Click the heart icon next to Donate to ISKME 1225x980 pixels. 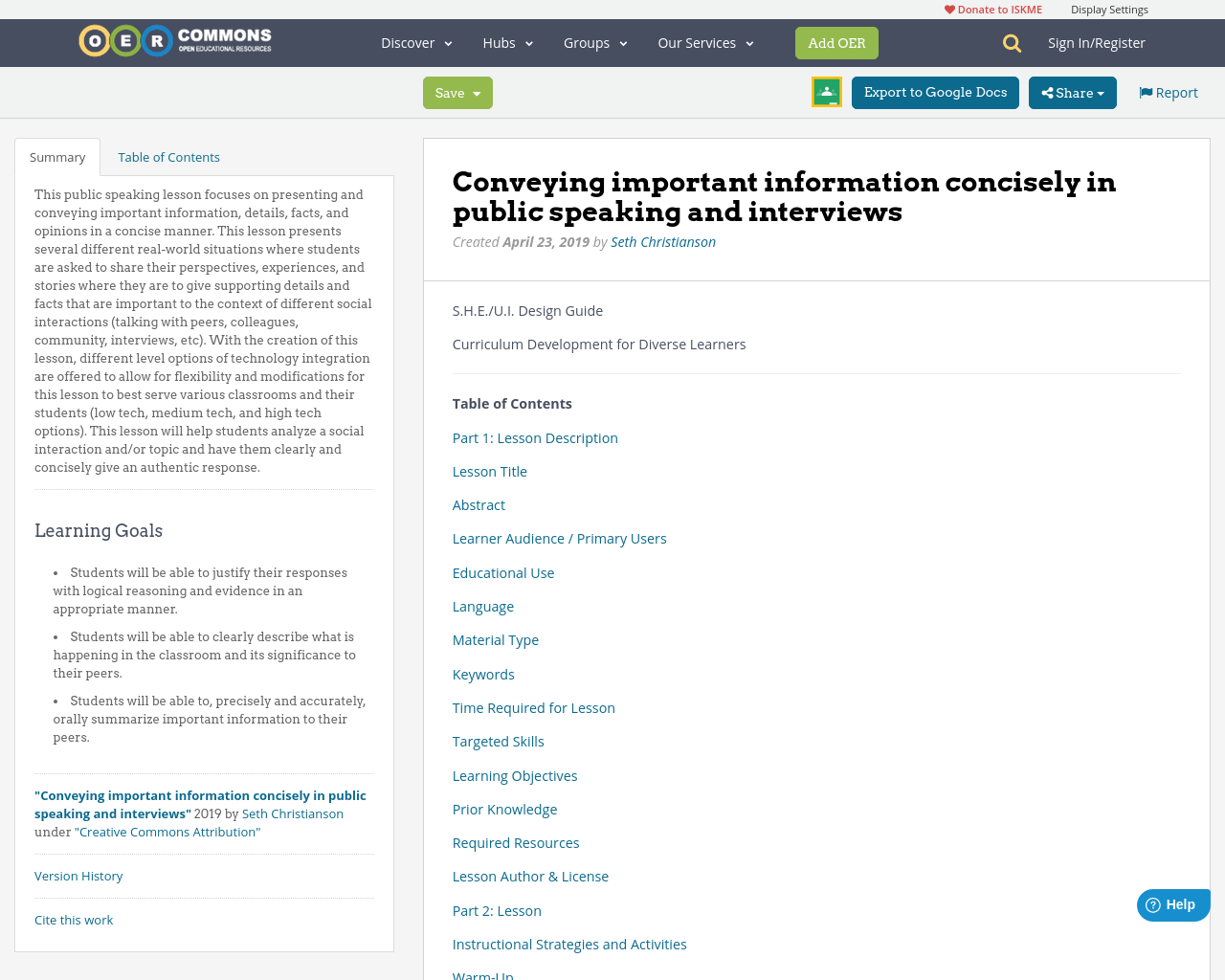[x=947, y=8]
